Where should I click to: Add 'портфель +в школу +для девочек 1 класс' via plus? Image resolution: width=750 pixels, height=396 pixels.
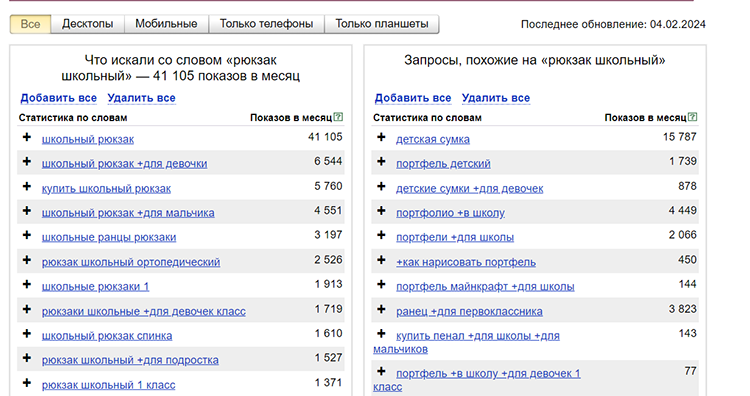[x=381, y=371]
